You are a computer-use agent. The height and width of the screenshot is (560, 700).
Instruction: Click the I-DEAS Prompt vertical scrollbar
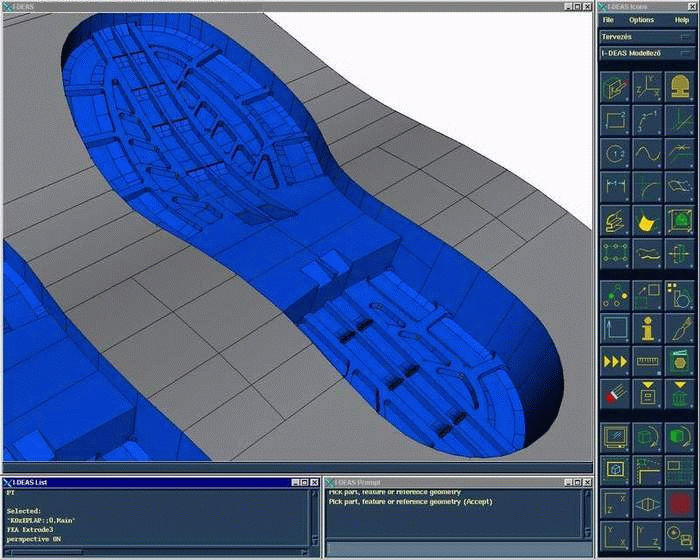[588, 513]
